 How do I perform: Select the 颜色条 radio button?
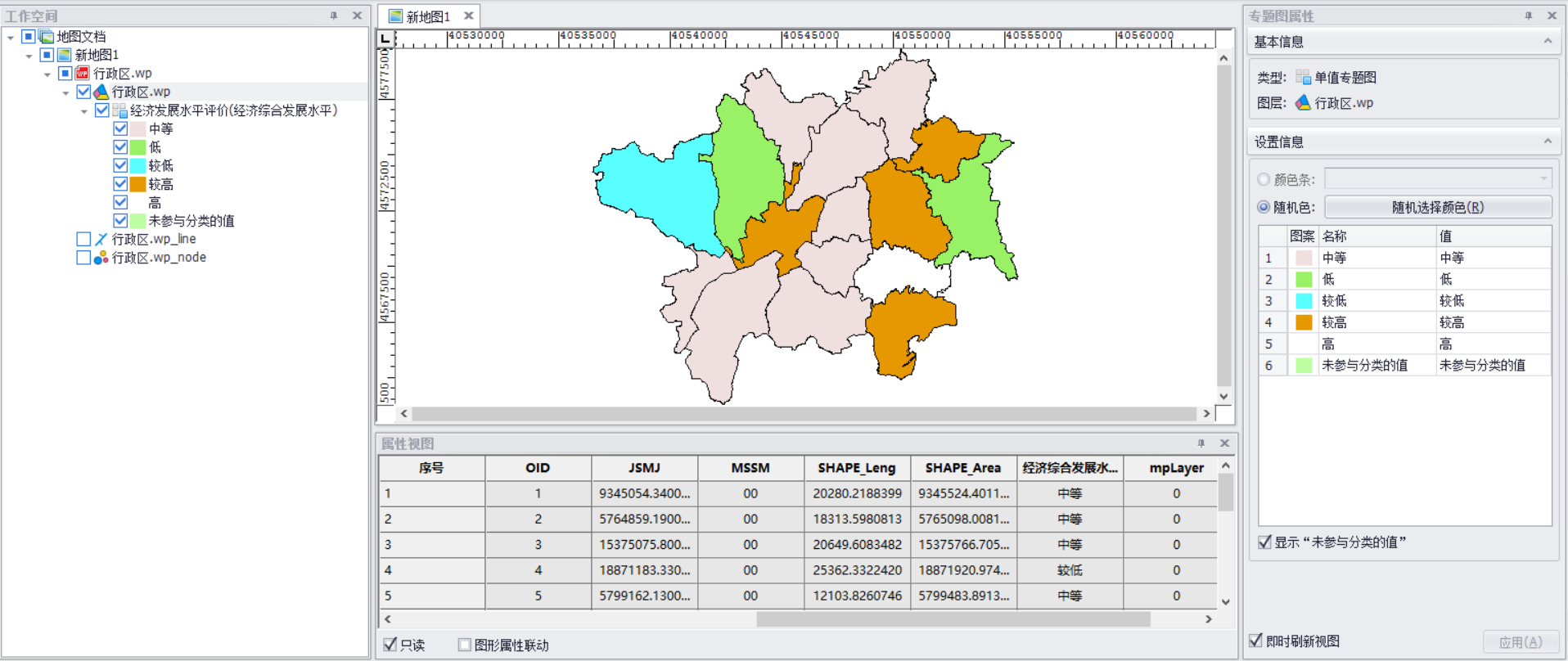click(x=1264, y=179)
